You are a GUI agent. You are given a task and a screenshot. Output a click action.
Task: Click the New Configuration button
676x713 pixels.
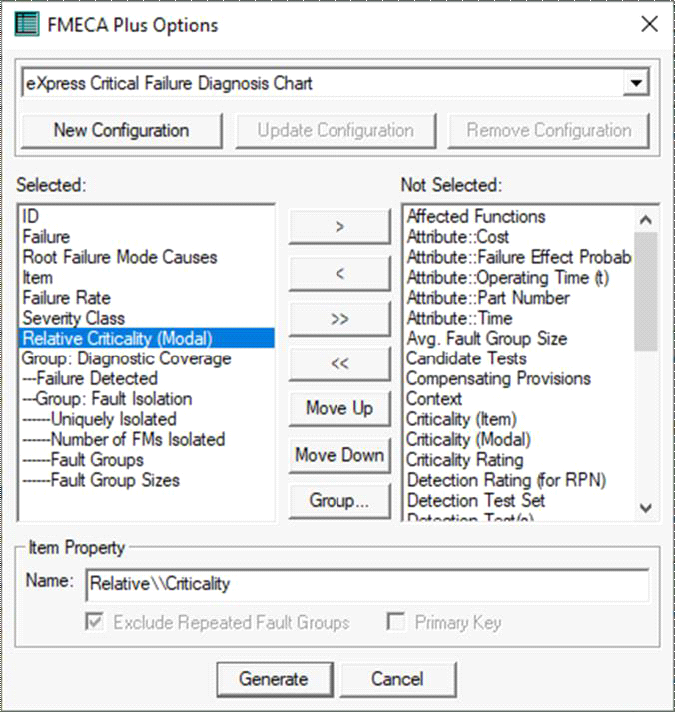click(121, 131)
